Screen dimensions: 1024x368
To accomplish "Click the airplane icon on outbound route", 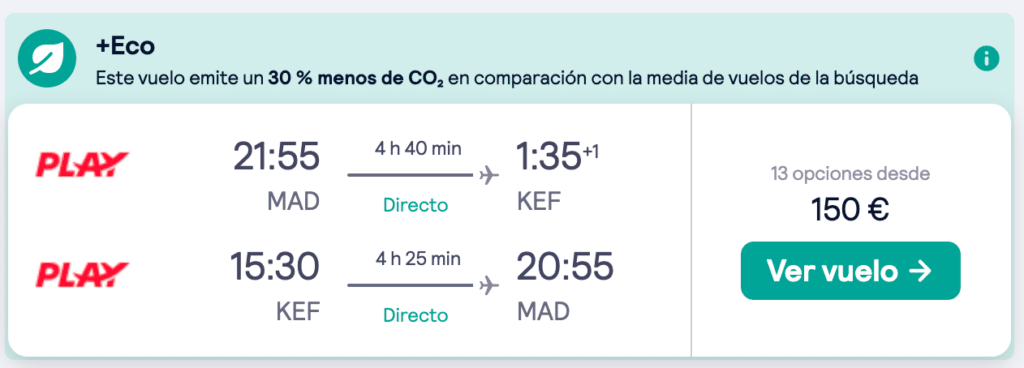I will (x=488, y=176).
